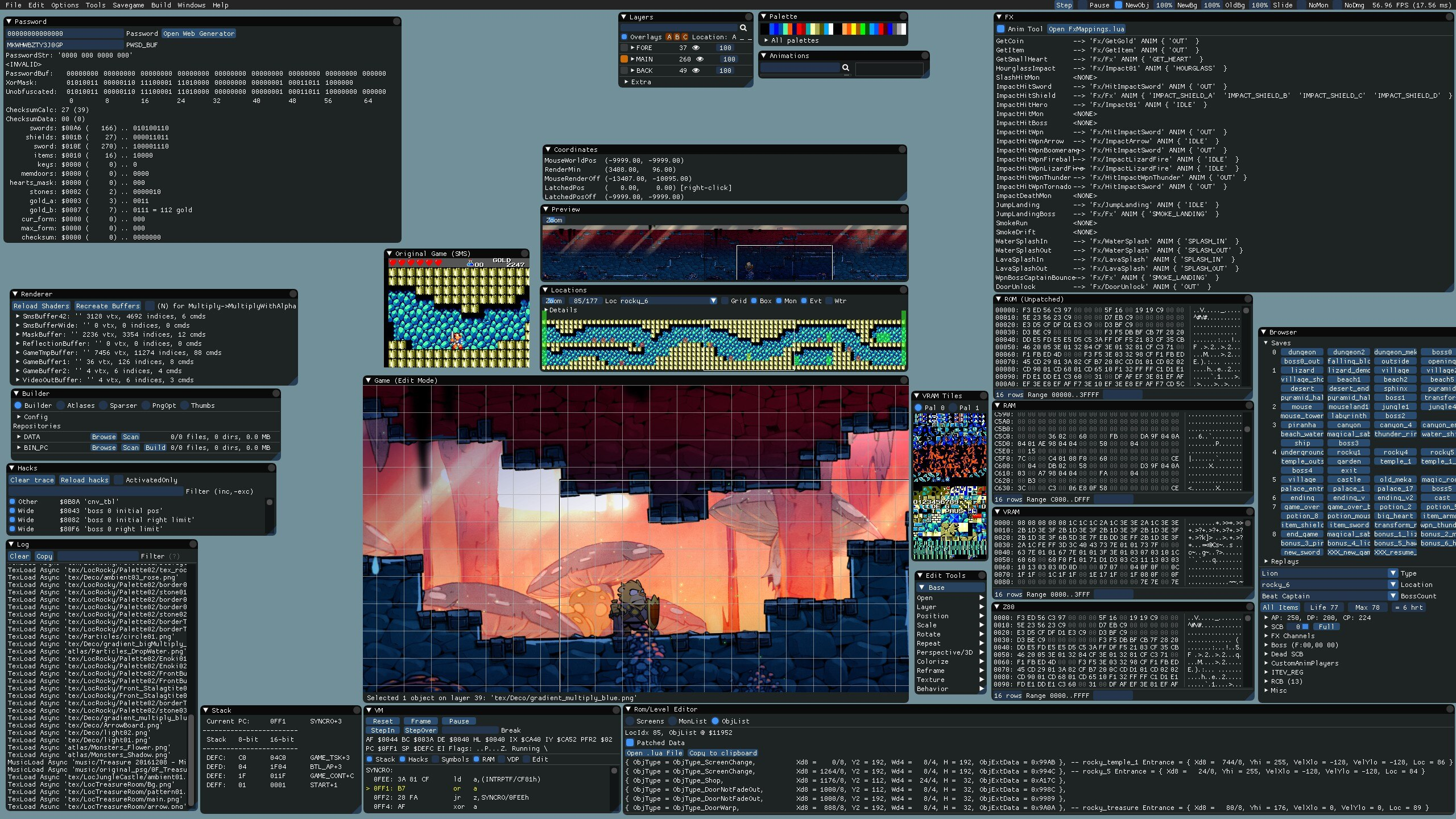Image resolution: width=1456 pixels, height=819 pixels.
Task: Select overlay A badge in Layers panel
Action: 669,37
